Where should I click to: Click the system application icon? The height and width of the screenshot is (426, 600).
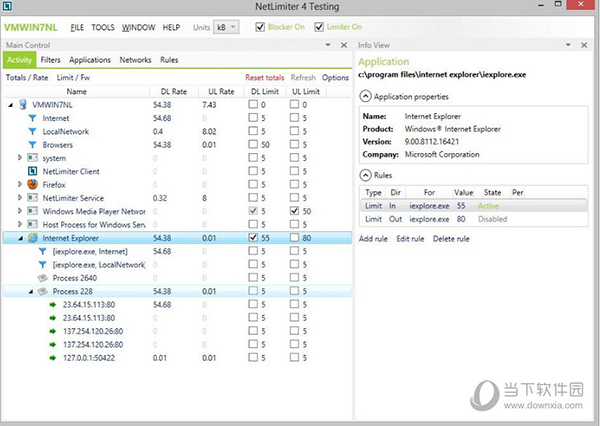pos(33,158)
